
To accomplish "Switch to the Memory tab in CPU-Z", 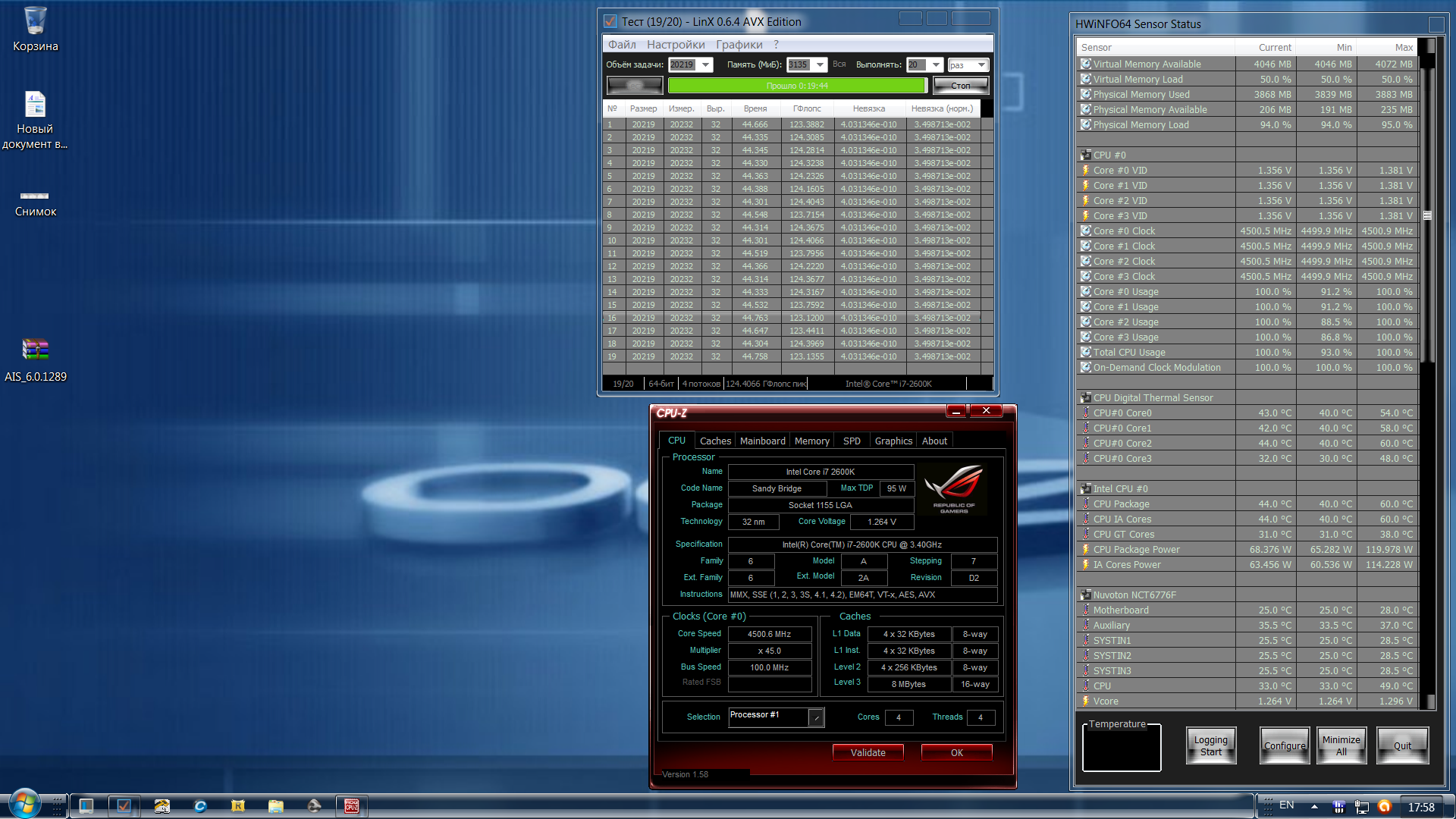I will point(811,441).
